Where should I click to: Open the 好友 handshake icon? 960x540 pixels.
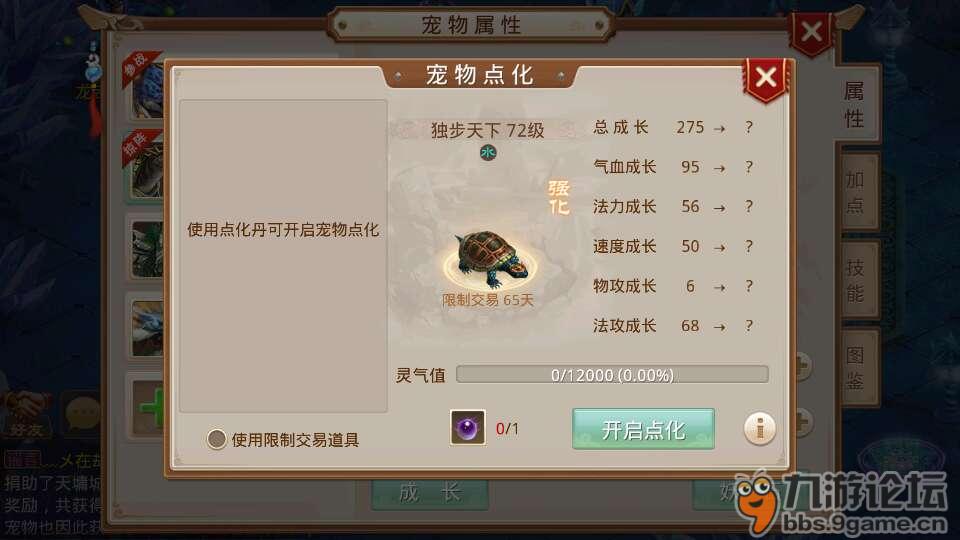click(x=25, y=416)
